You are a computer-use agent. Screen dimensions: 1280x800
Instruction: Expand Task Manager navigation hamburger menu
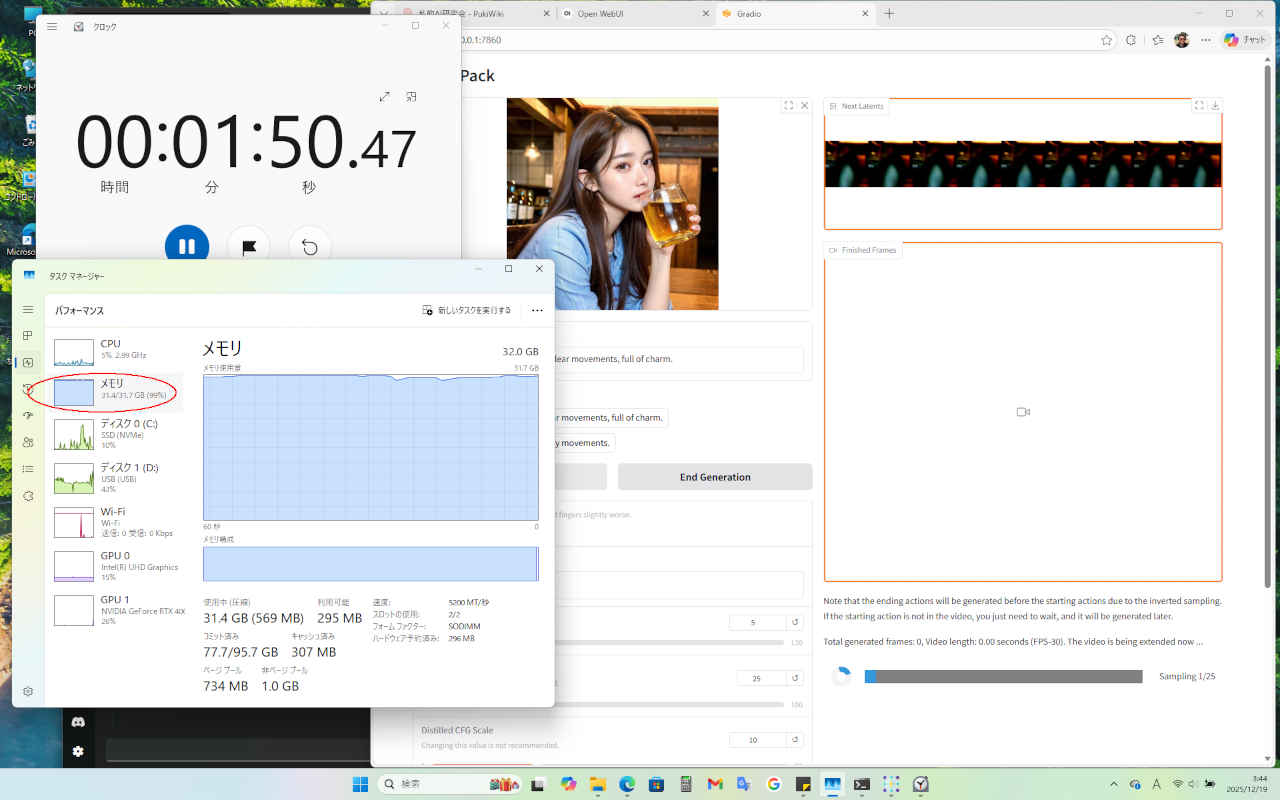pos(28,310)
